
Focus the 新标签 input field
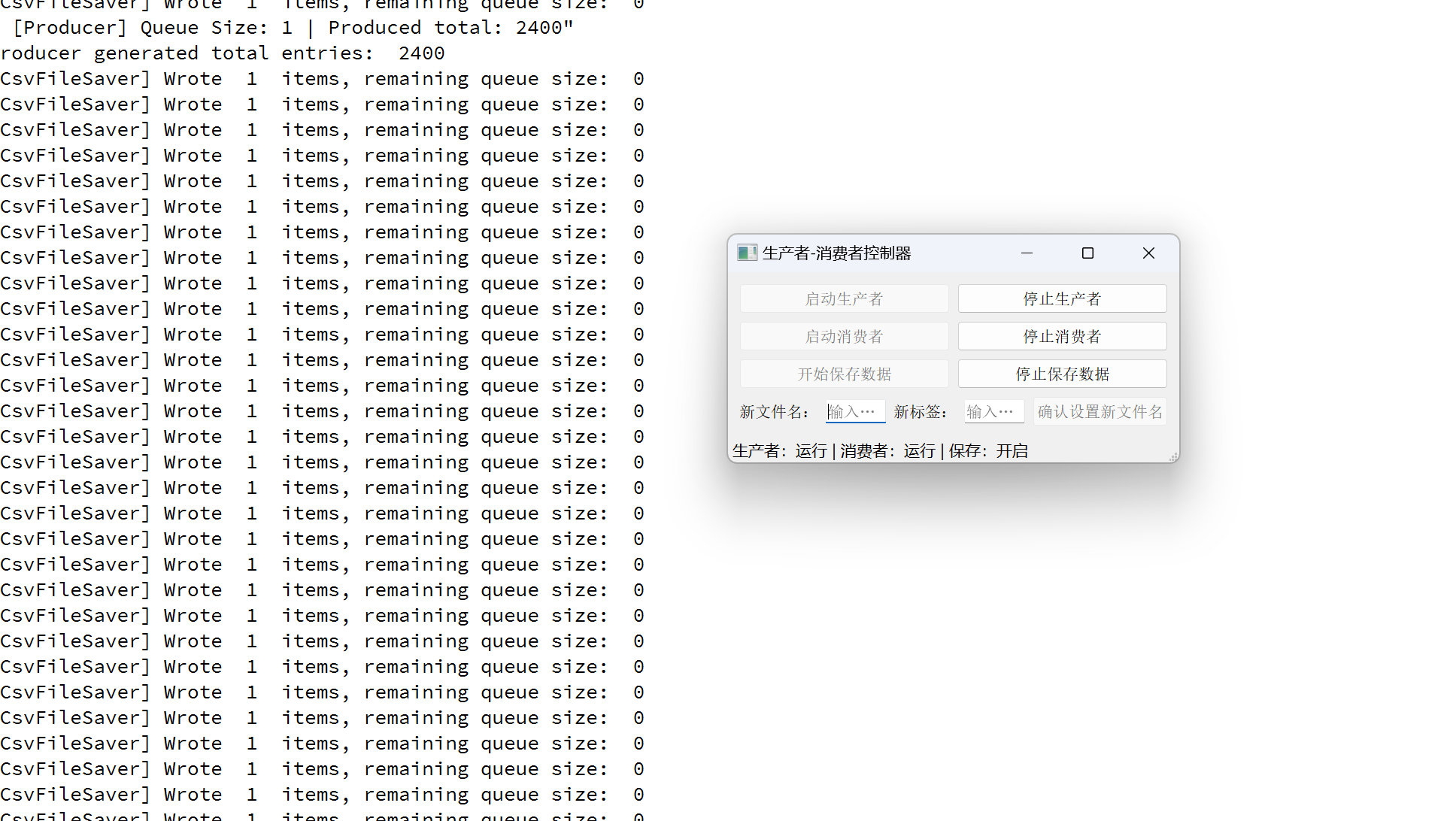(993, 411)
